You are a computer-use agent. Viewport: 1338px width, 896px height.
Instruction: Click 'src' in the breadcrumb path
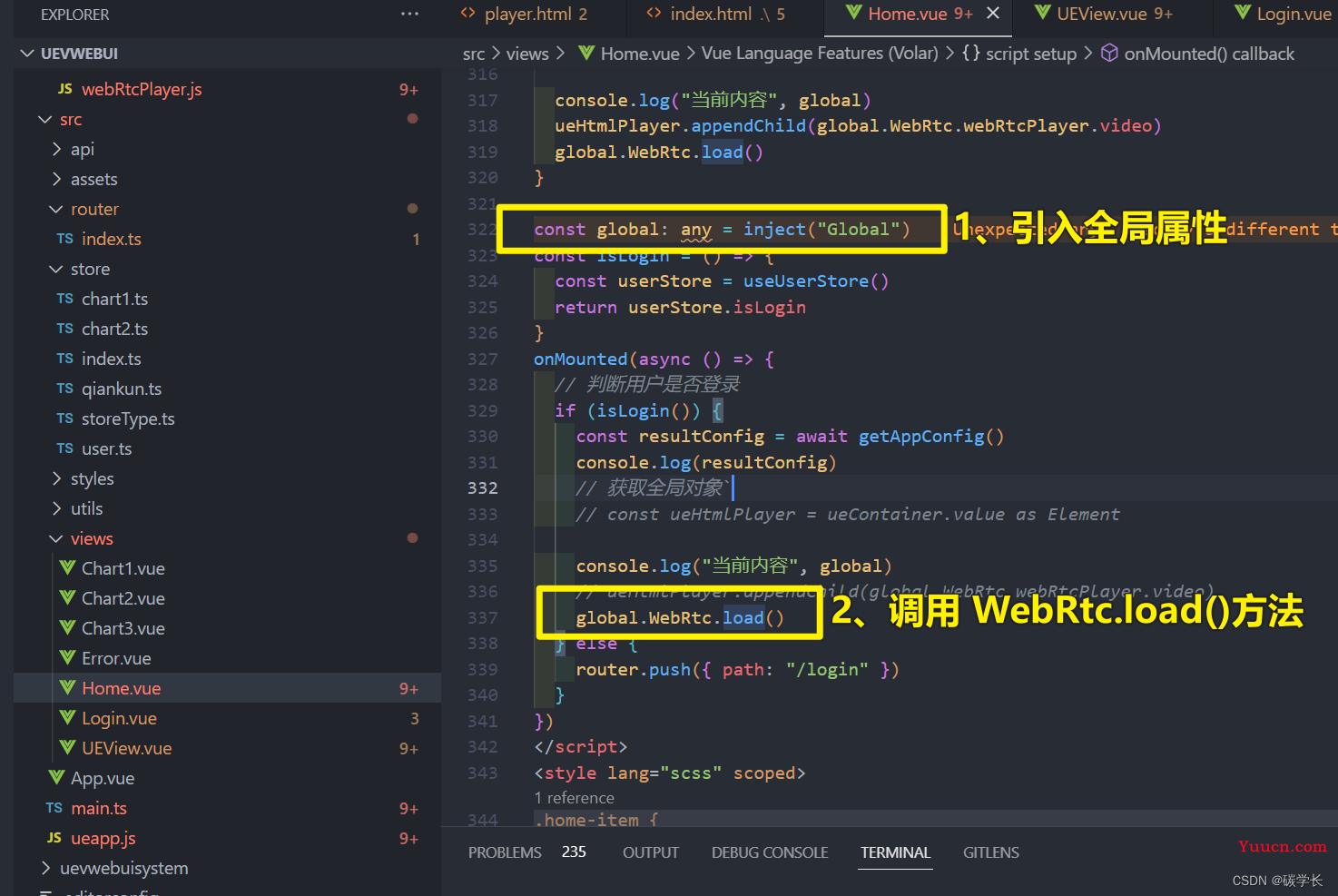pos(474,54)
